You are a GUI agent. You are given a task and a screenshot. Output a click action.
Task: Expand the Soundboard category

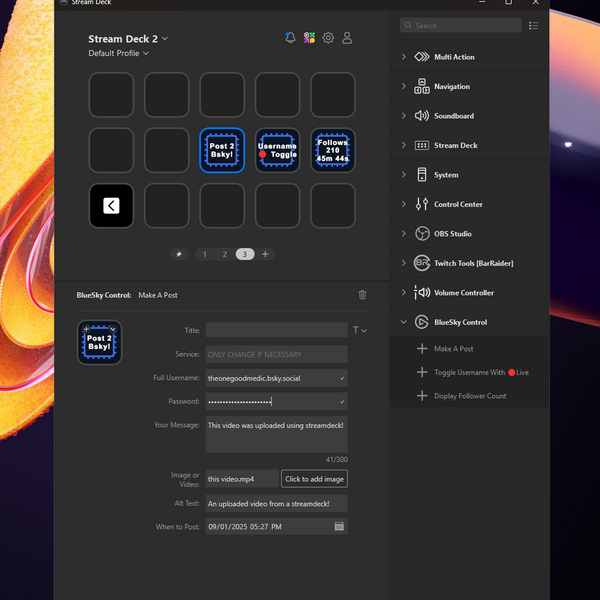click(404, 116)
